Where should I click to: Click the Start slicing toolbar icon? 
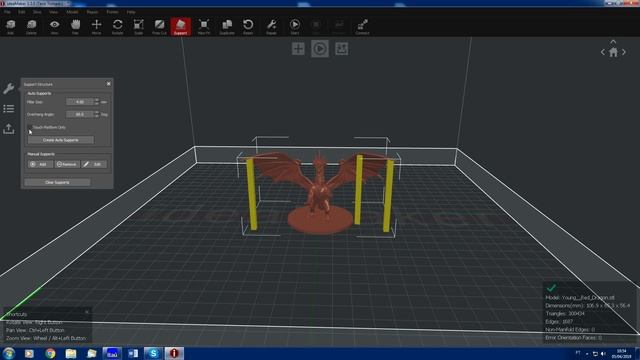click(x=295, y=27)
